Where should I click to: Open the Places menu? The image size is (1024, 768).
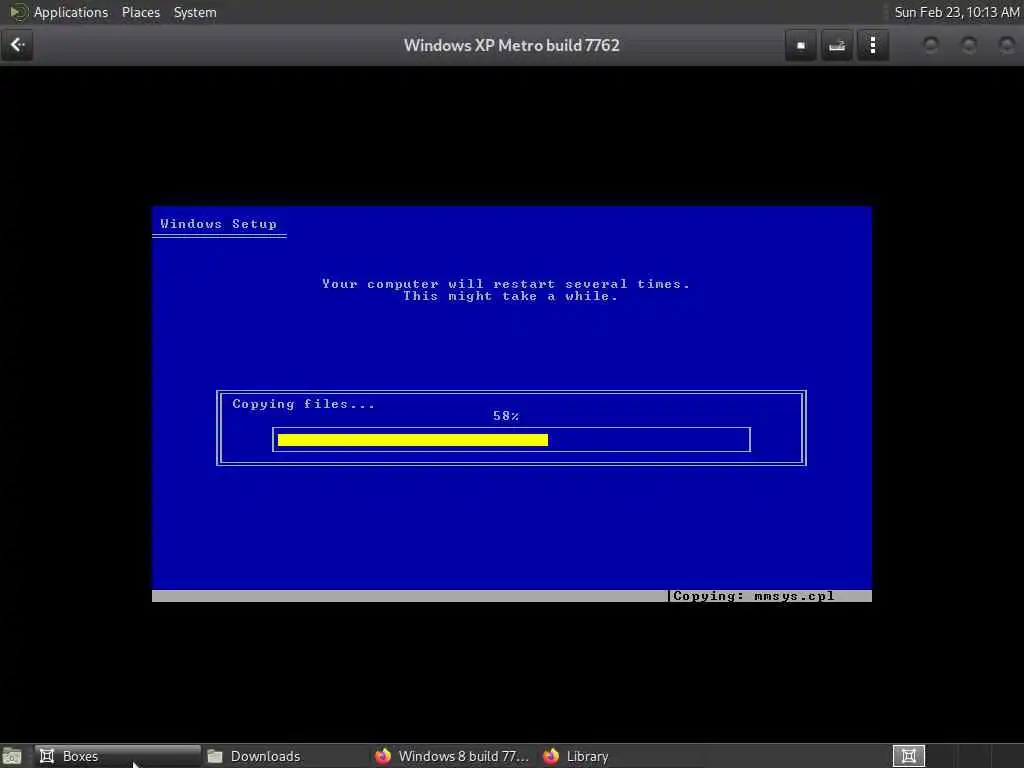140,12
